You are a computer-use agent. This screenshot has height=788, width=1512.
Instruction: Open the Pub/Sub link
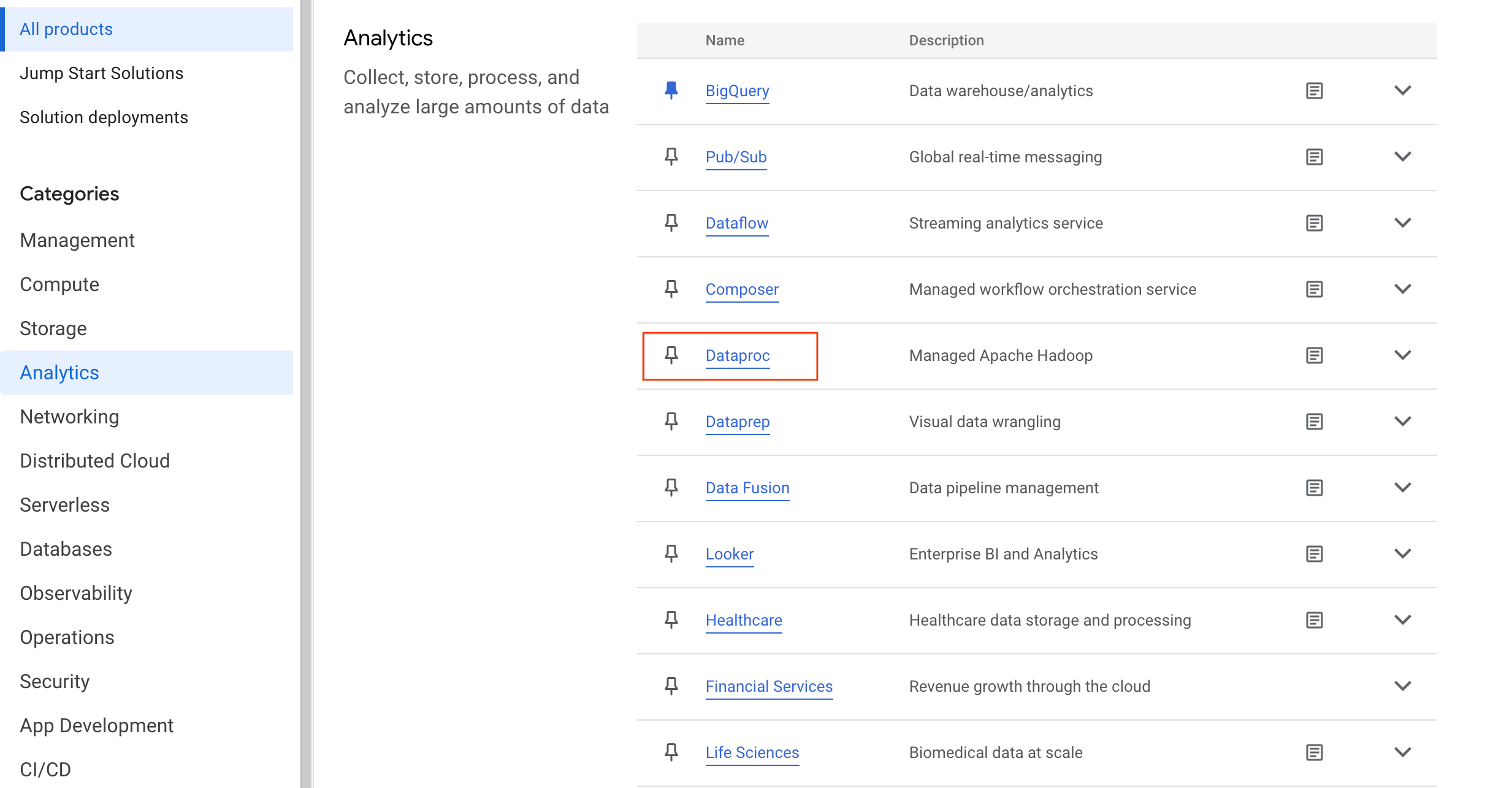tap(736, 157)
